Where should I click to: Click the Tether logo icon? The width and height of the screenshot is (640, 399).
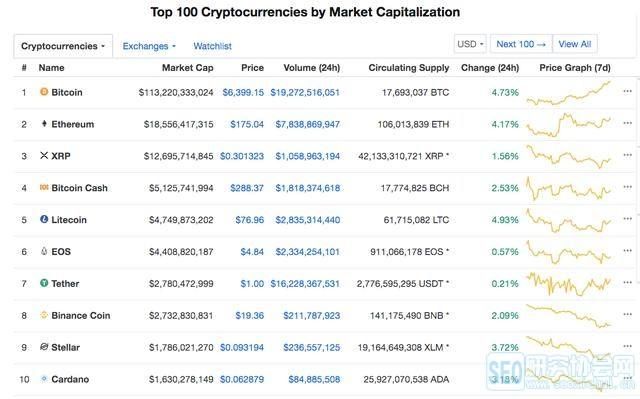pos(44,283)
